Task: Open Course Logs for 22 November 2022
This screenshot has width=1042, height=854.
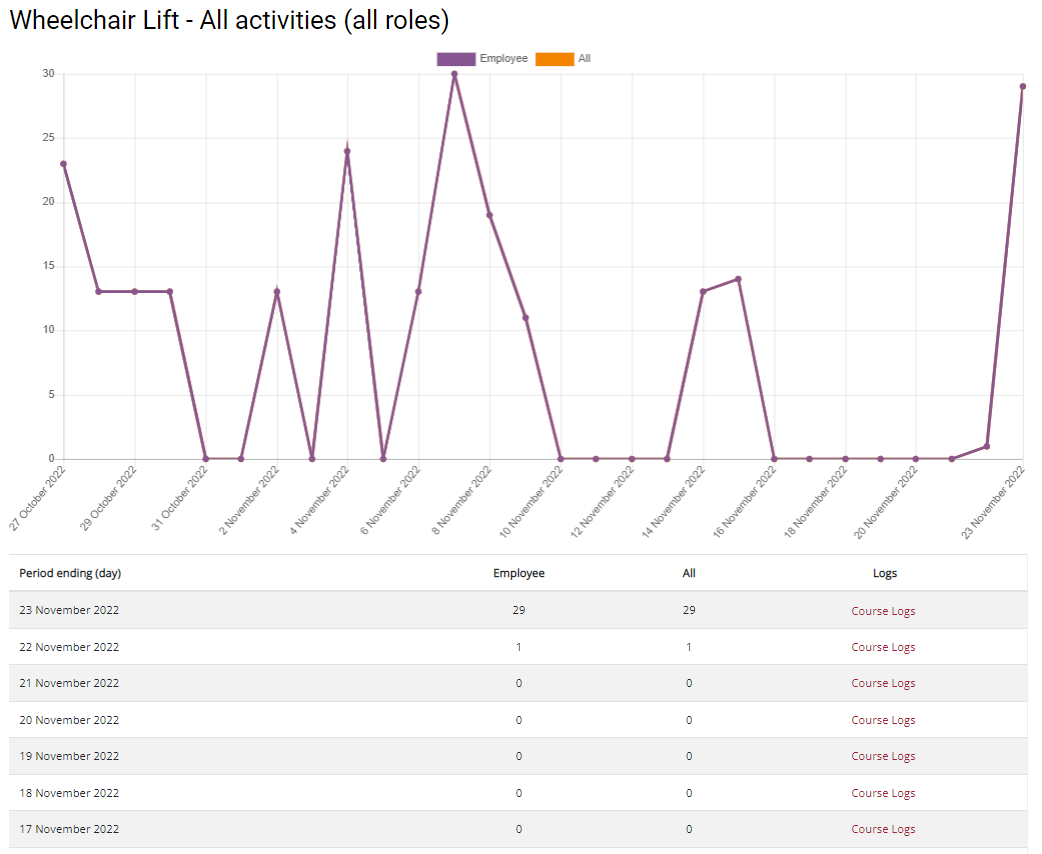Action: [x=883, y=647]
